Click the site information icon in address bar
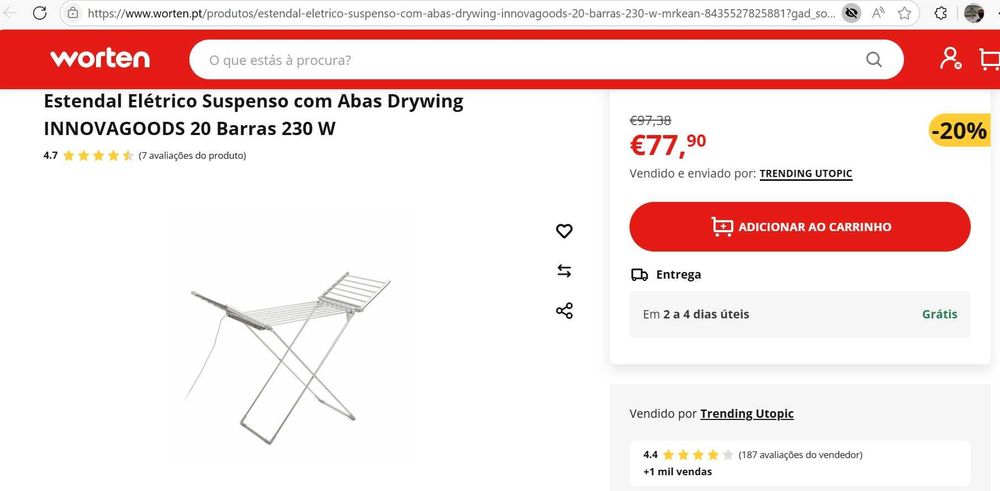The image size is (1000, 491). [x=72, y=14]
